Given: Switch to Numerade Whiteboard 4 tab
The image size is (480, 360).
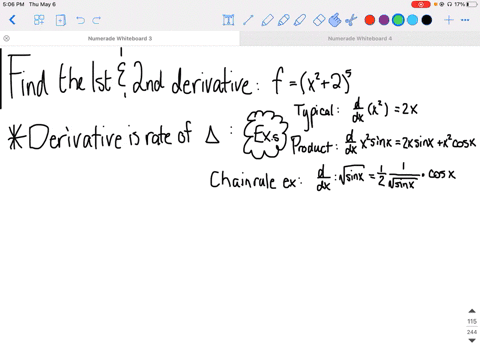Looking at the screenshot, I should coord(360,38).
